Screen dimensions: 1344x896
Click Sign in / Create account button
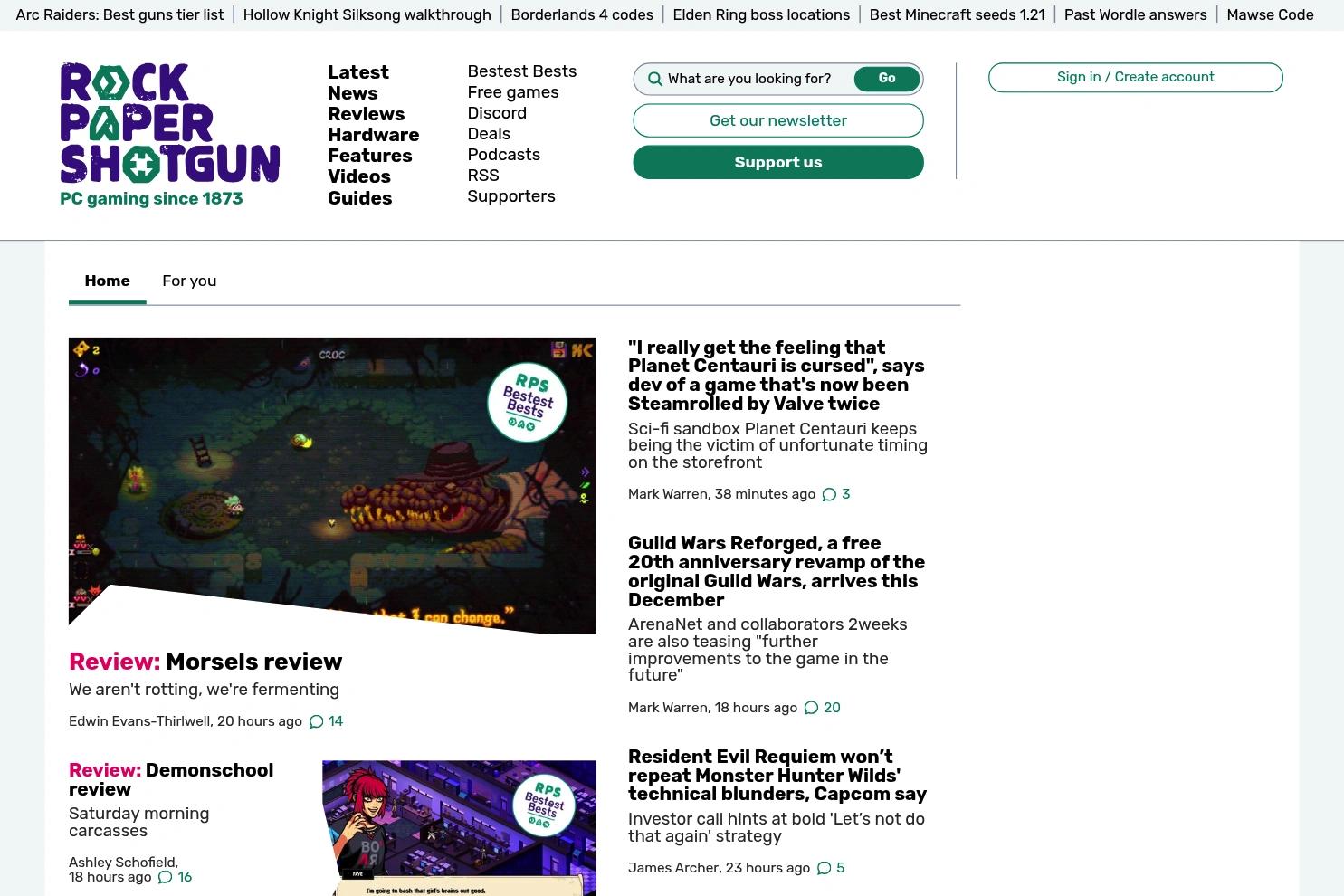[x=1136, y=78]
